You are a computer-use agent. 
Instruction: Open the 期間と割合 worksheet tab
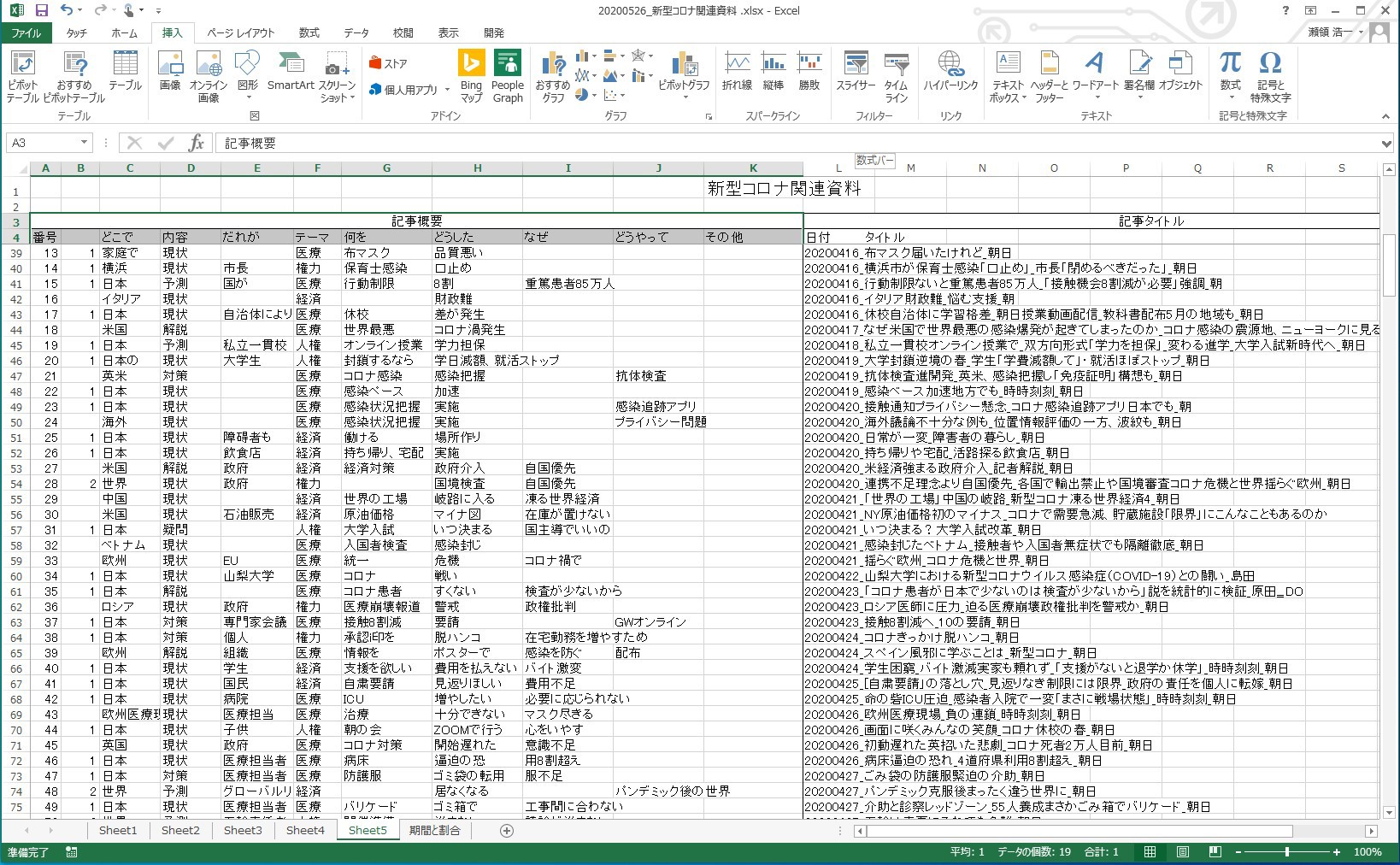click(434, 830)
